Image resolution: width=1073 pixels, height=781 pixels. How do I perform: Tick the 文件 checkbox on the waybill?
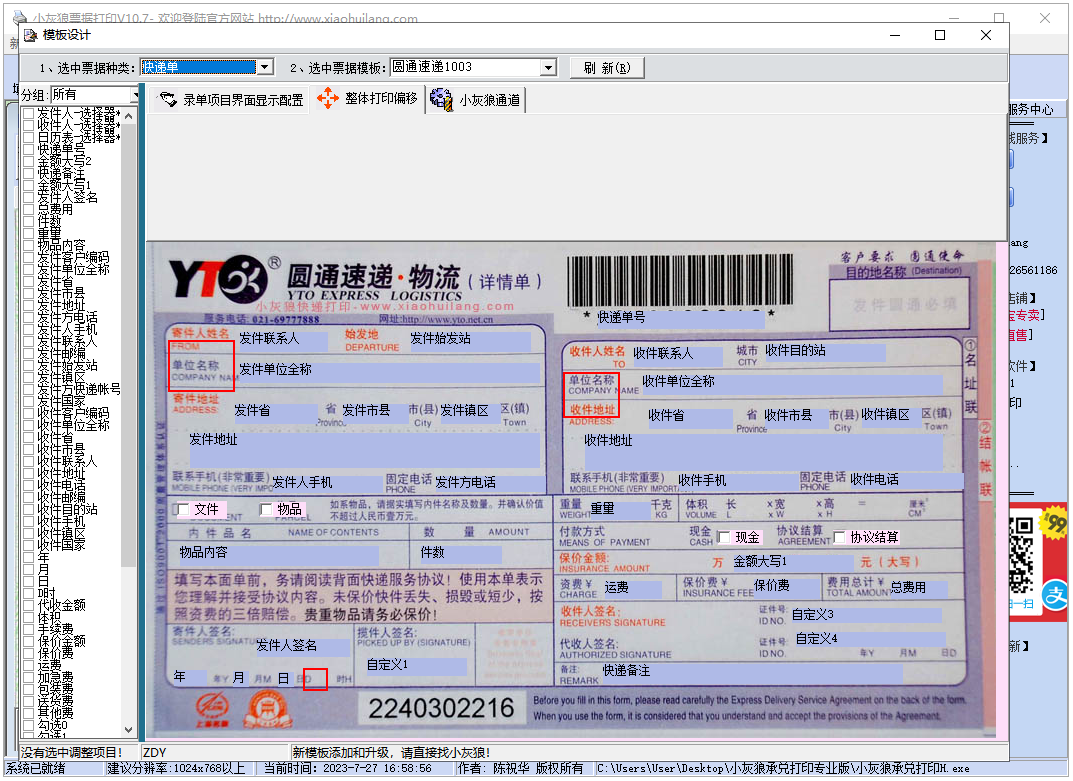183,509
